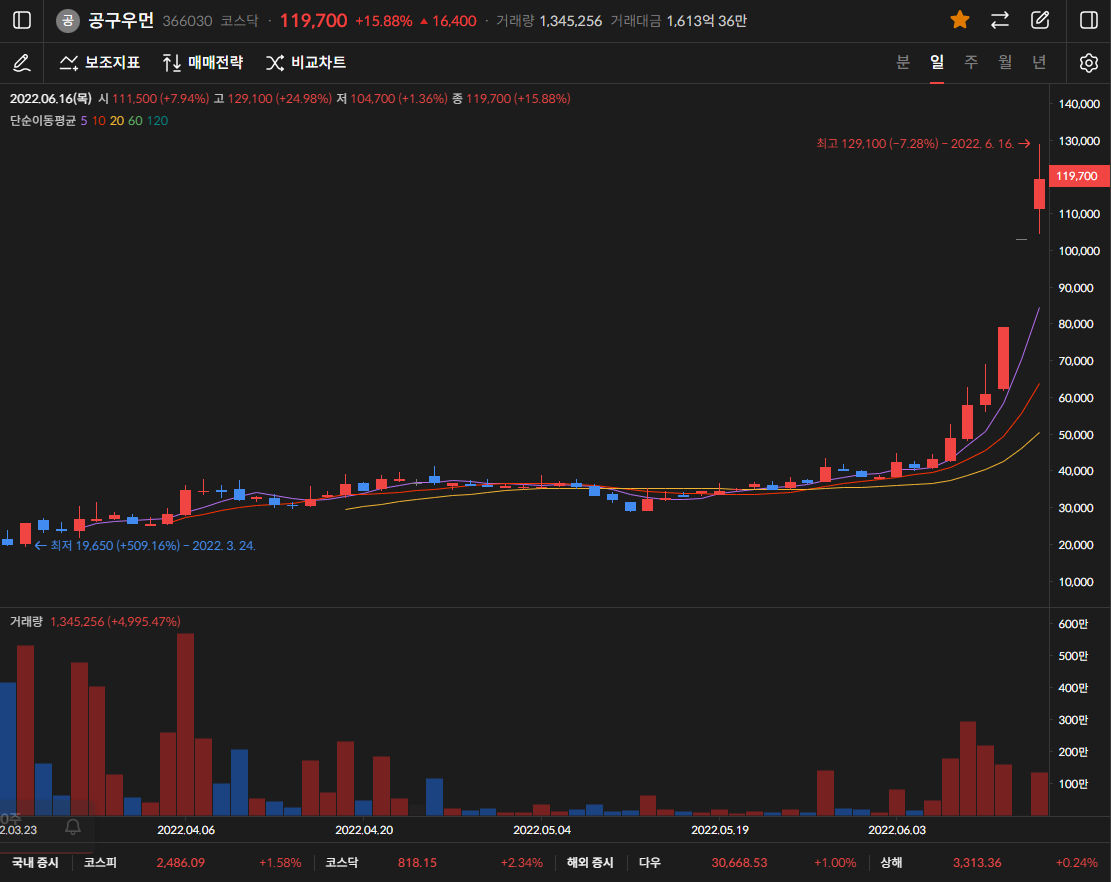Click the 코스피 index ticker

pyautogui.click(x=100, y=863)
